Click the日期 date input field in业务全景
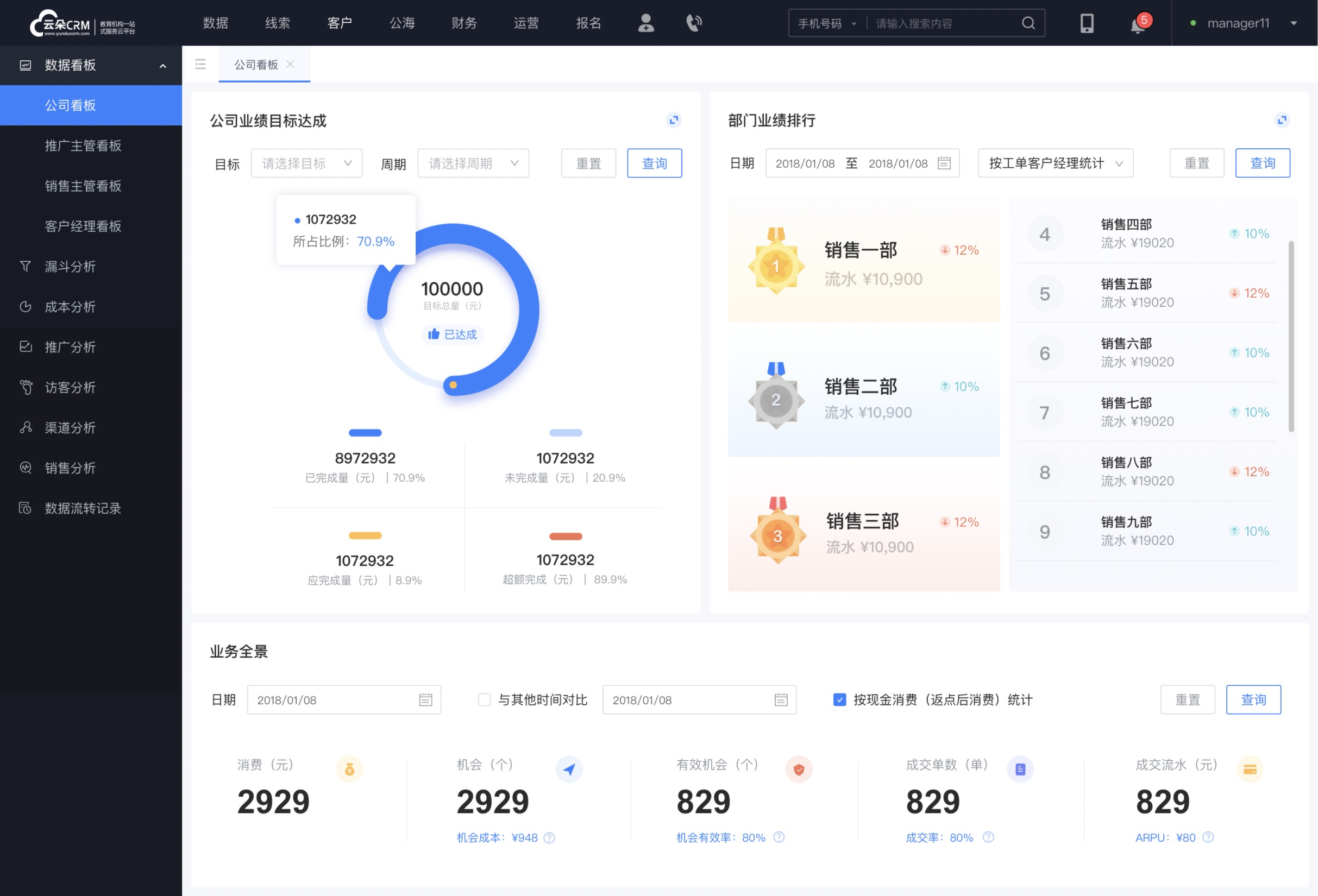 coord(343,700)
